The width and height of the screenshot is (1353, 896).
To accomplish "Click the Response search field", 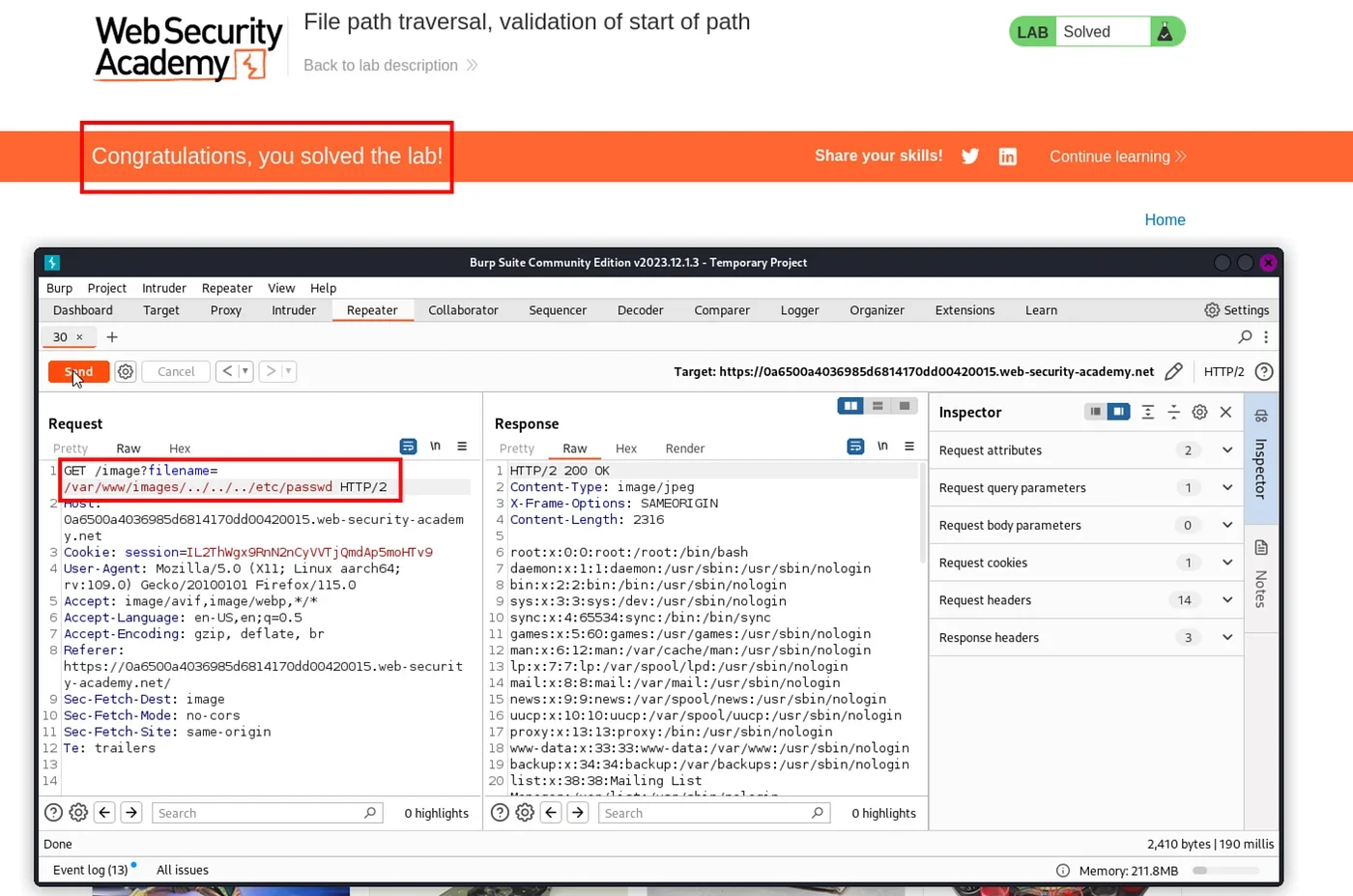I will click(x=713, y=813).
